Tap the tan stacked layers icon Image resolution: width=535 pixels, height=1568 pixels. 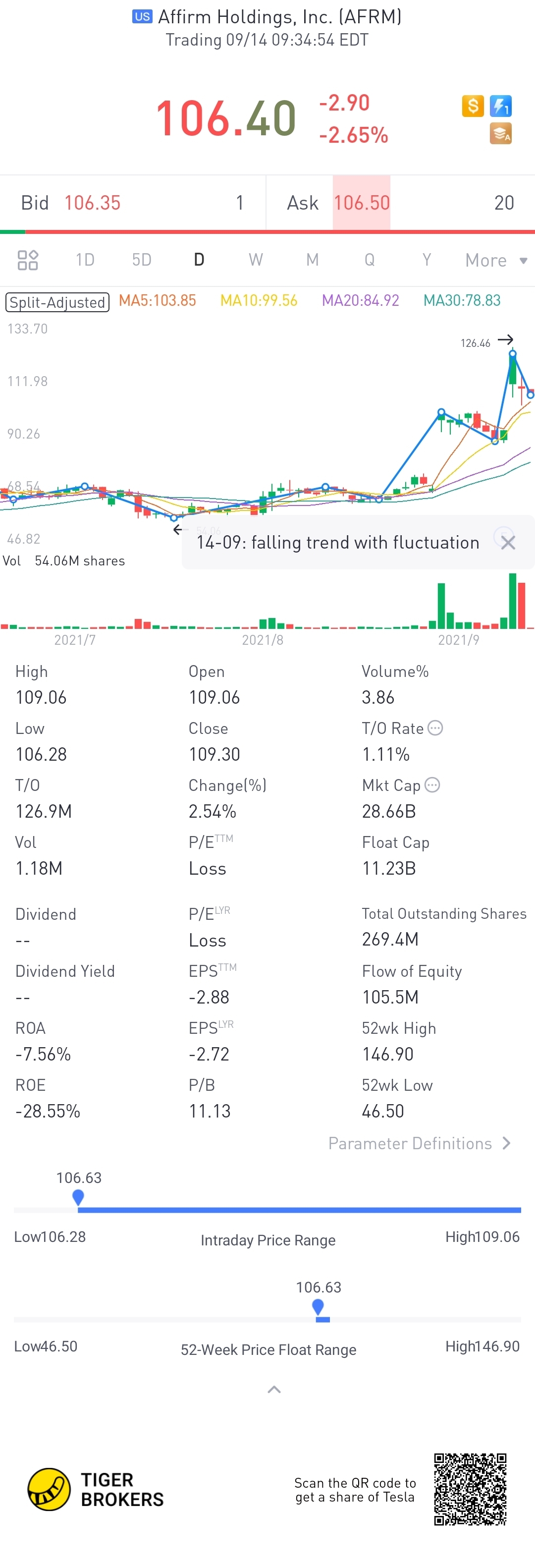point(500,134)
